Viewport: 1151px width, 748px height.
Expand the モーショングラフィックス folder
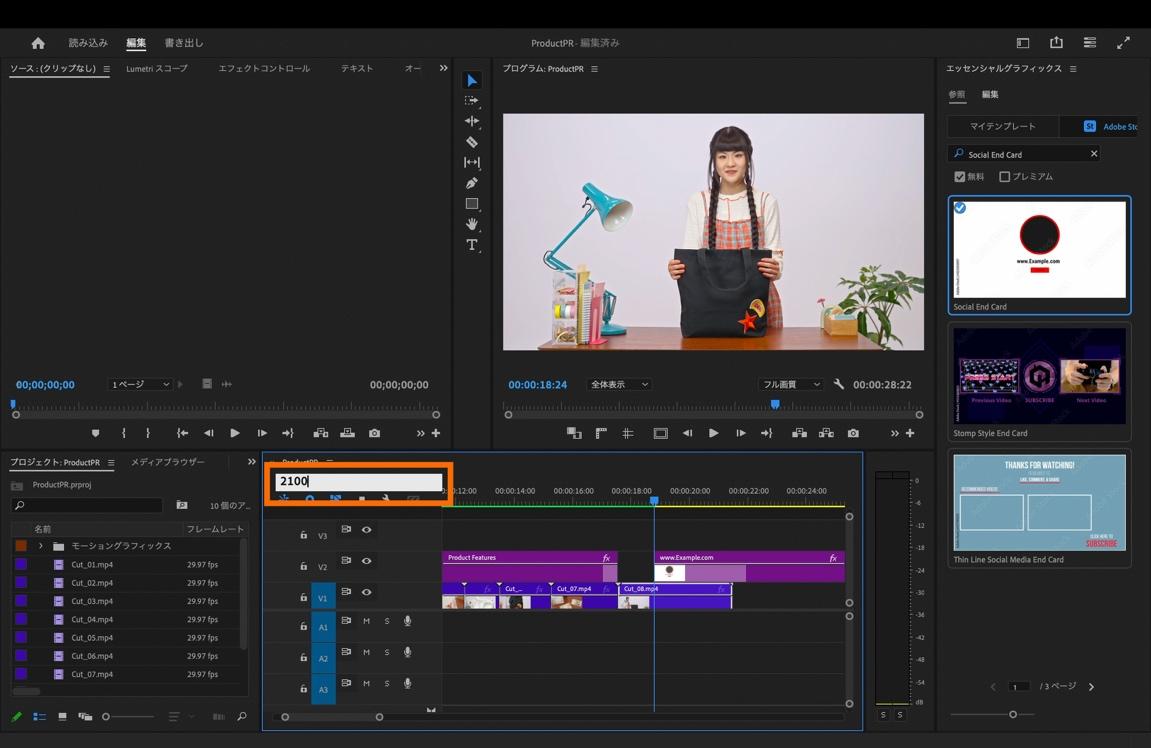(x=41, y=546)
